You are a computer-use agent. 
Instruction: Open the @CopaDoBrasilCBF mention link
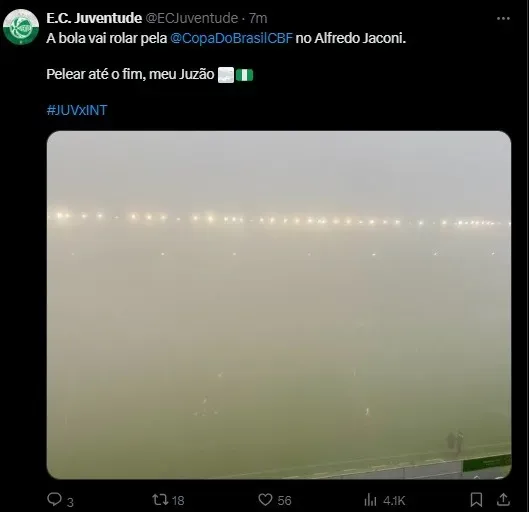[x=231, y=38]
